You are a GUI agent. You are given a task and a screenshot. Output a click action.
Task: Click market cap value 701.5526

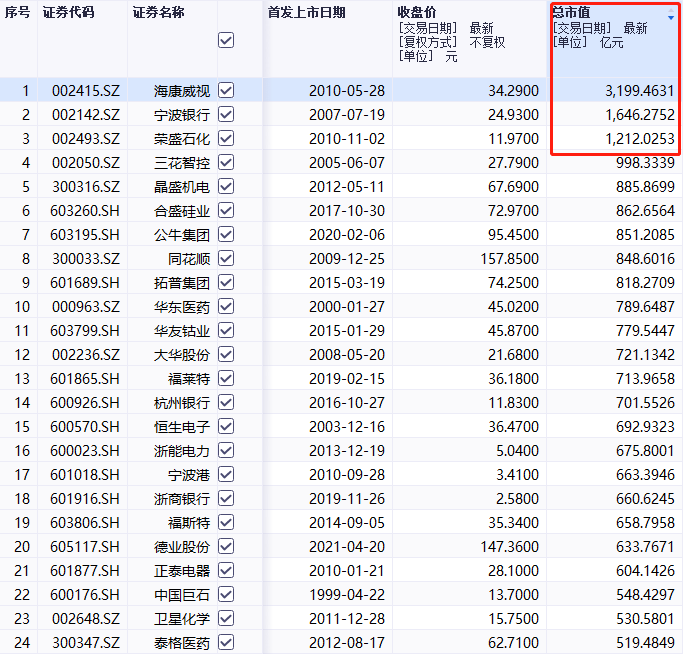(x=645, y=403)
